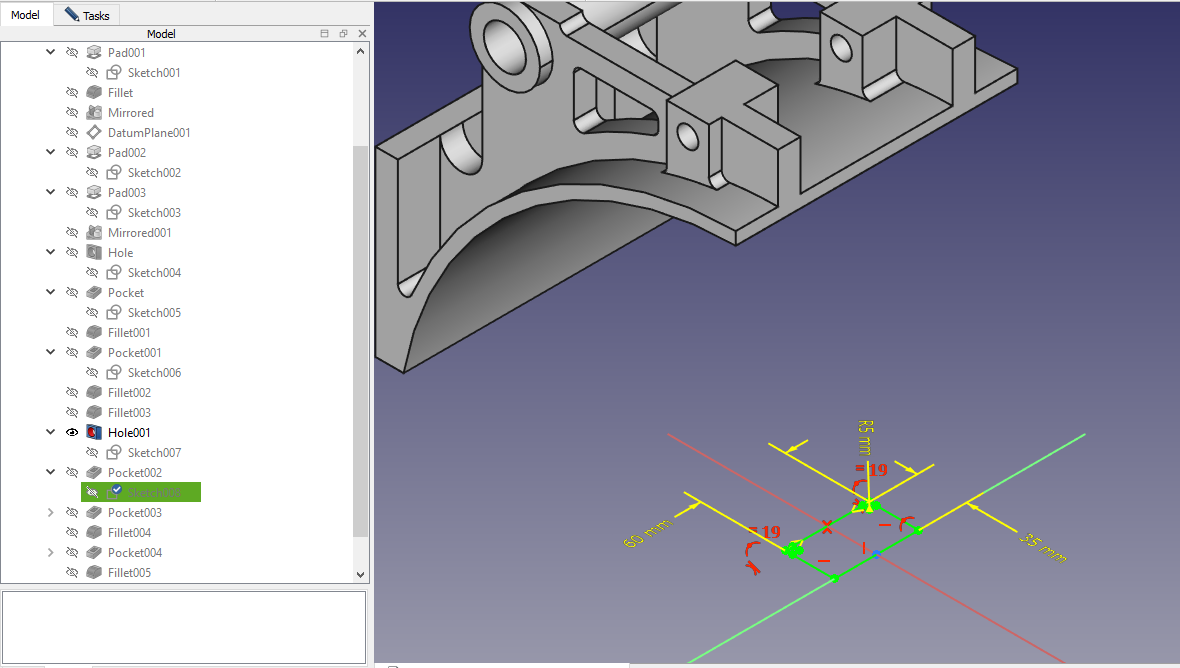Click the DatumPlane001 diamond icon

[94, 133]
